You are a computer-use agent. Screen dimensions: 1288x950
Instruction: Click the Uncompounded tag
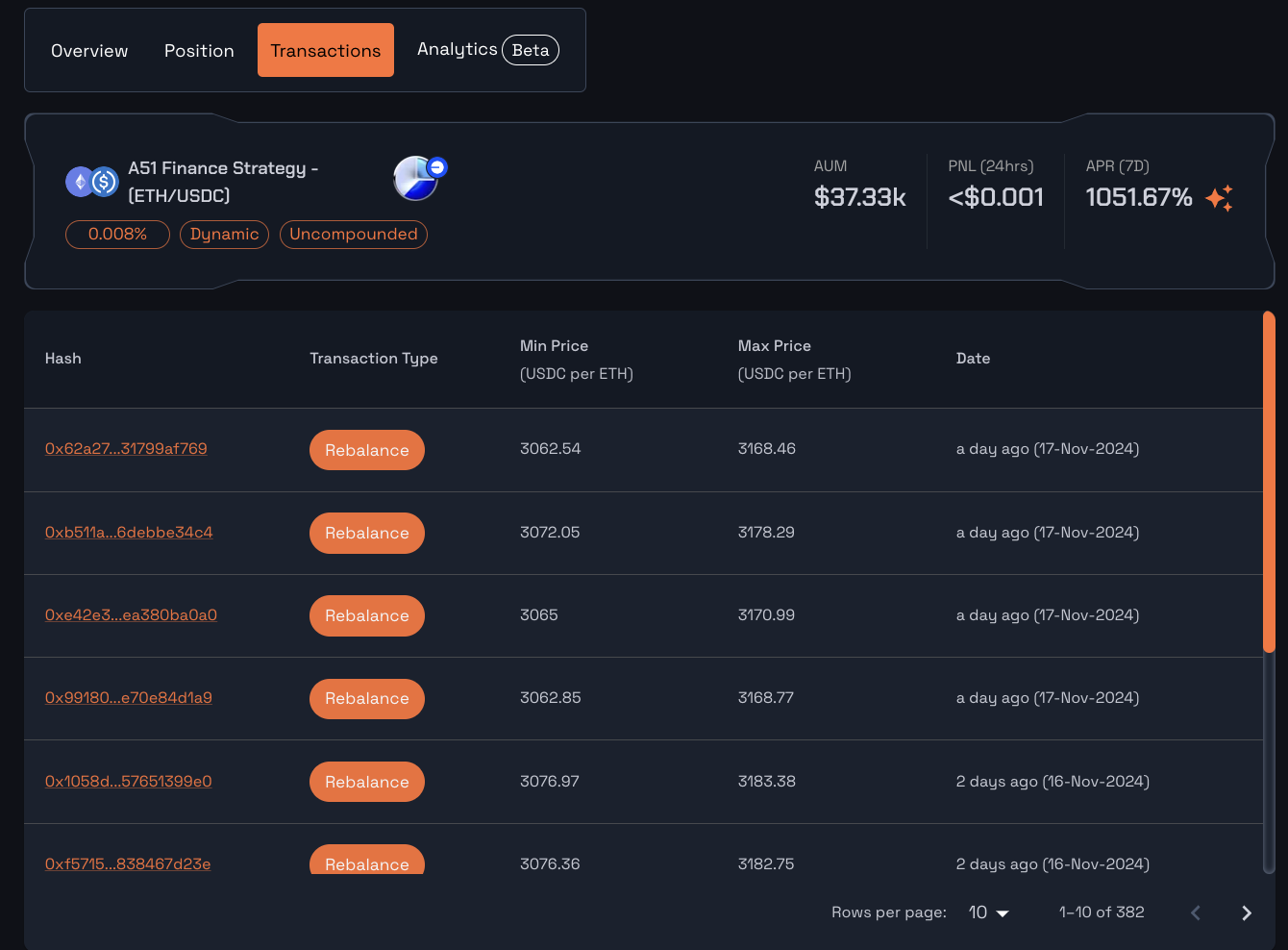353,235
